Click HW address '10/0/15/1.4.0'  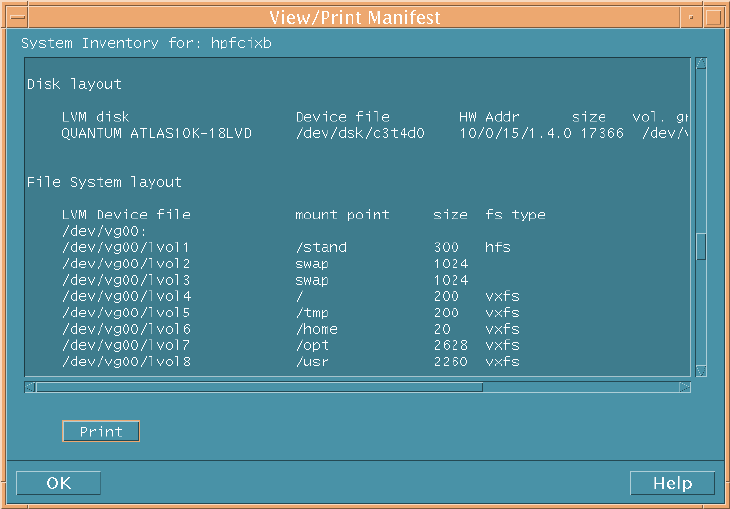(515, 133)
